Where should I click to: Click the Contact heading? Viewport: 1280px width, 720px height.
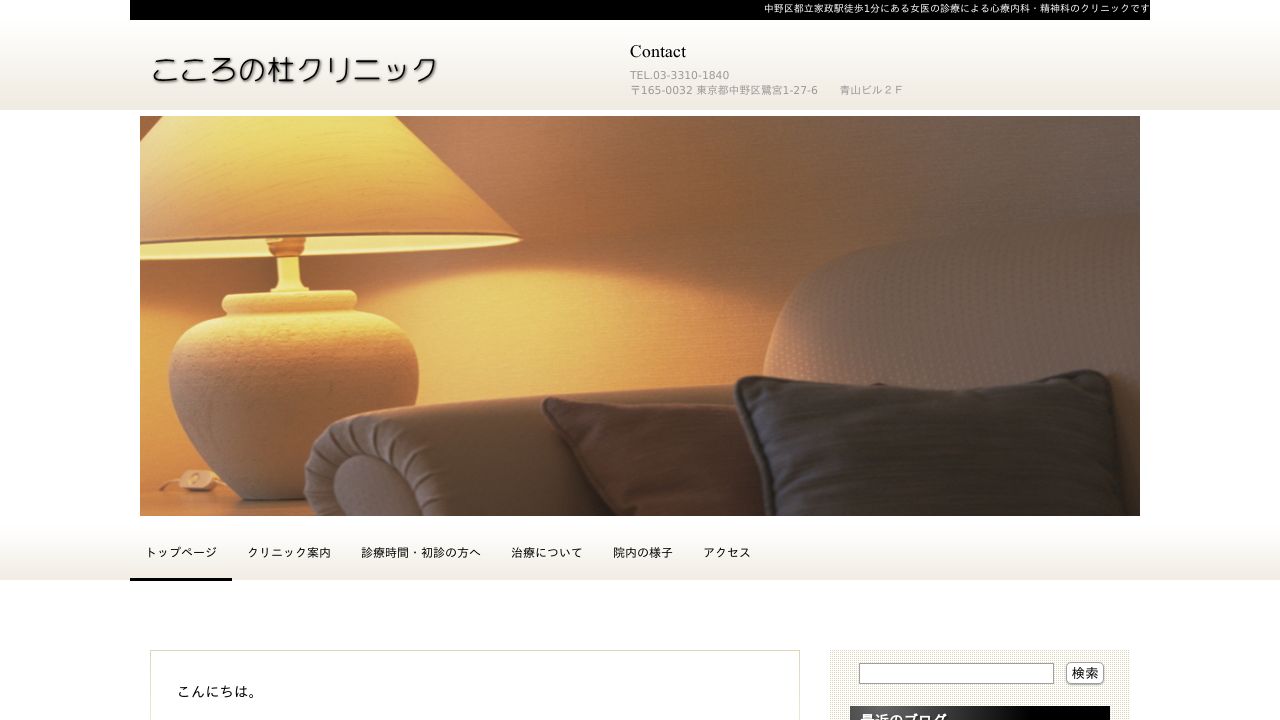657,51
